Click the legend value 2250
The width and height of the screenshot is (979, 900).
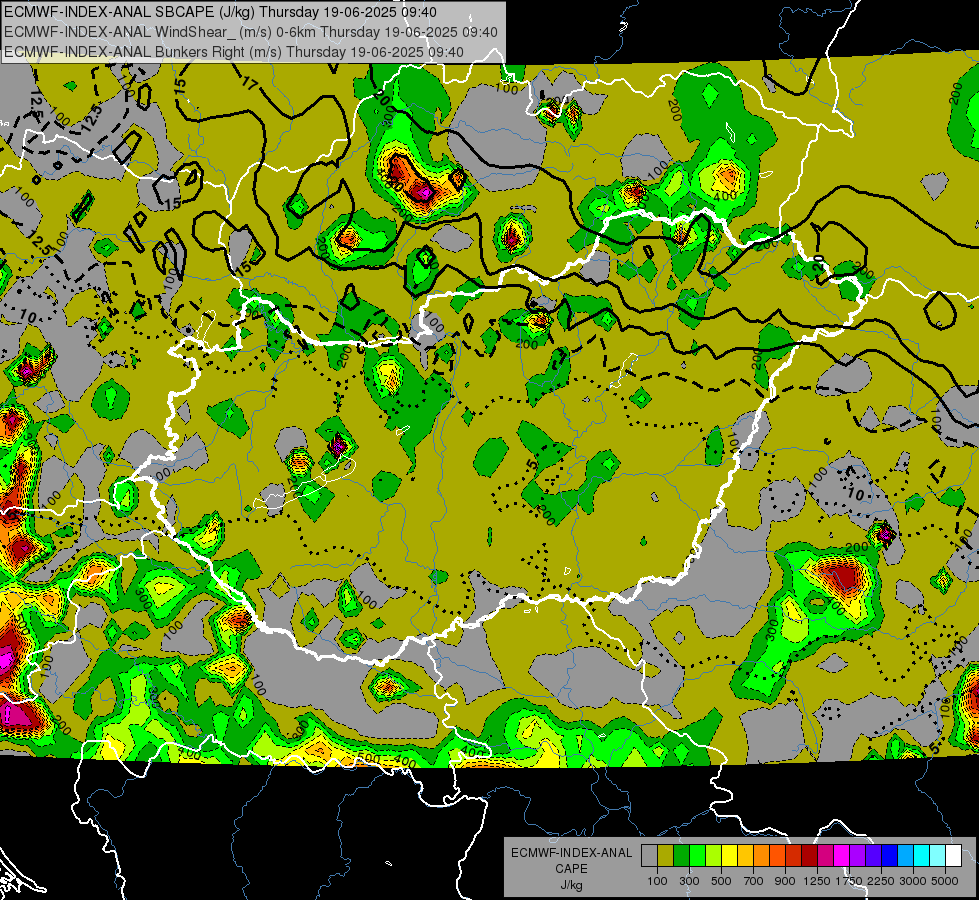[x=881, y=881]
